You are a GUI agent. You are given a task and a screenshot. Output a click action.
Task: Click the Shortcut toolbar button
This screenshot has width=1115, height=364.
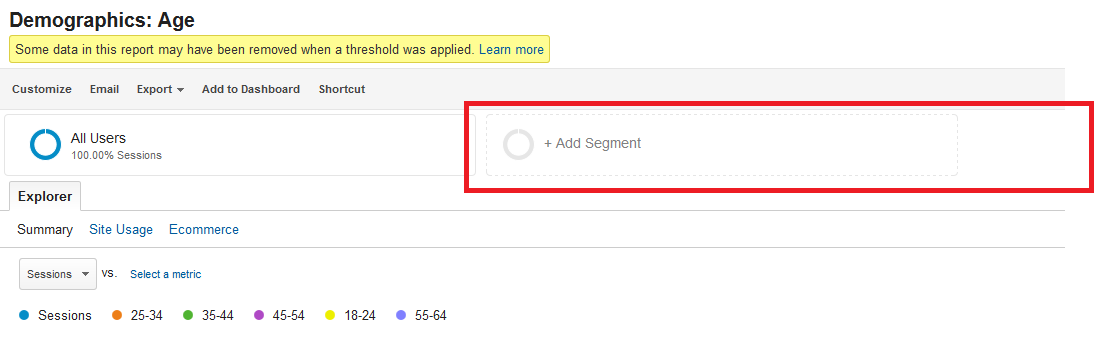[x=342, y=90]
